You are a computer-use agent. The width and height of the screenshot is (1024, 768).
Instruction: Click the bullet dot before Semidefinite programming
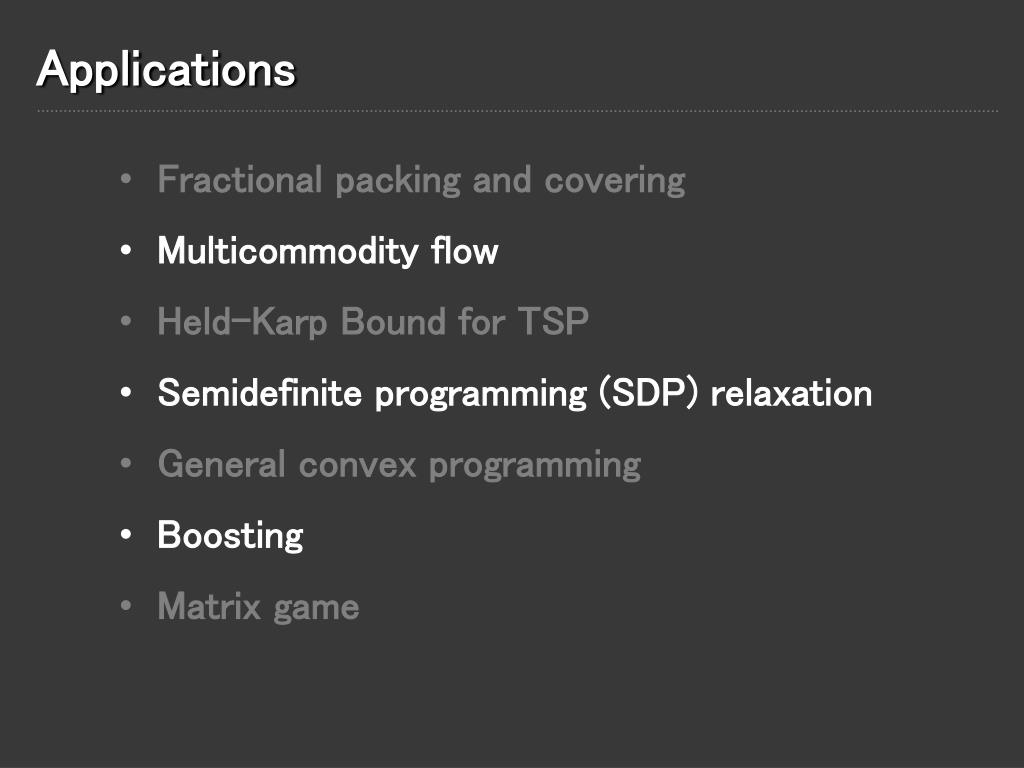(x=126, y=392)
